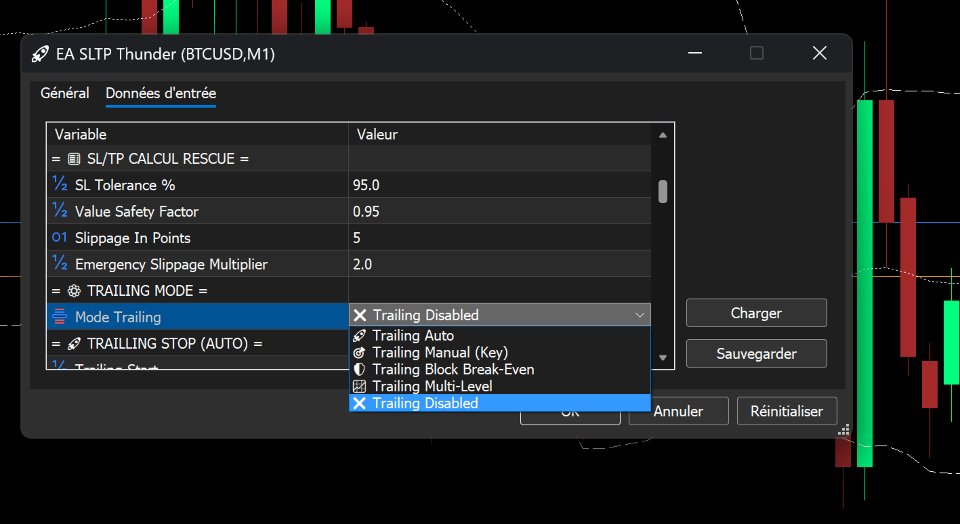This screenshot has height=524, width=960.
Task: Select the SL Tolerance % label
Action: 125,185
